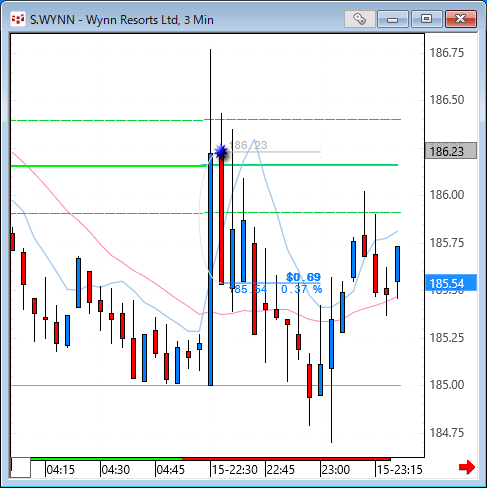Click the 04:15 time axis label
Screen dimensions: 487x488
point(60,470)
